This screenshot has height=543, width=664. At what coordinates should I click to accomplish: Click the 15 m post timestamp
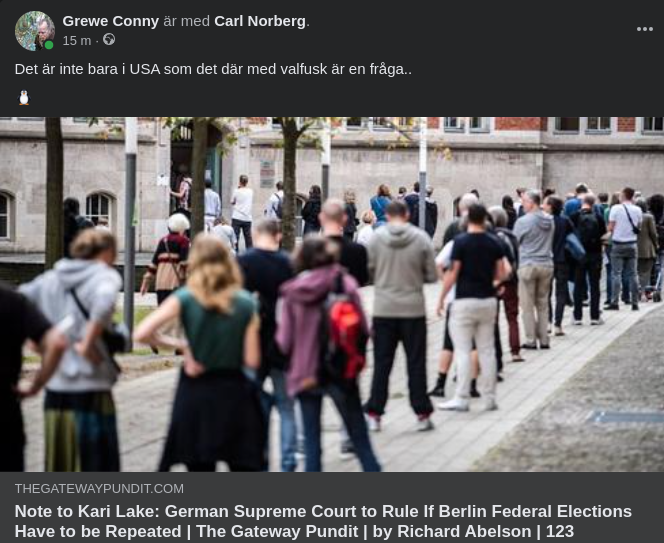[x=77, y=41]
